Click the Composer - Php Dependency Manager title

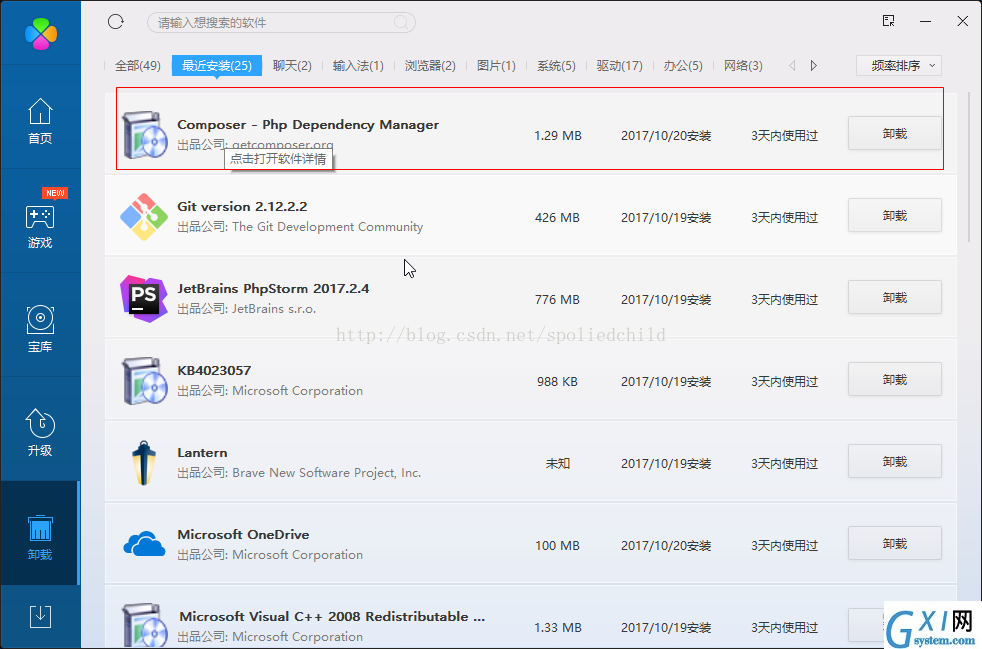308,125
